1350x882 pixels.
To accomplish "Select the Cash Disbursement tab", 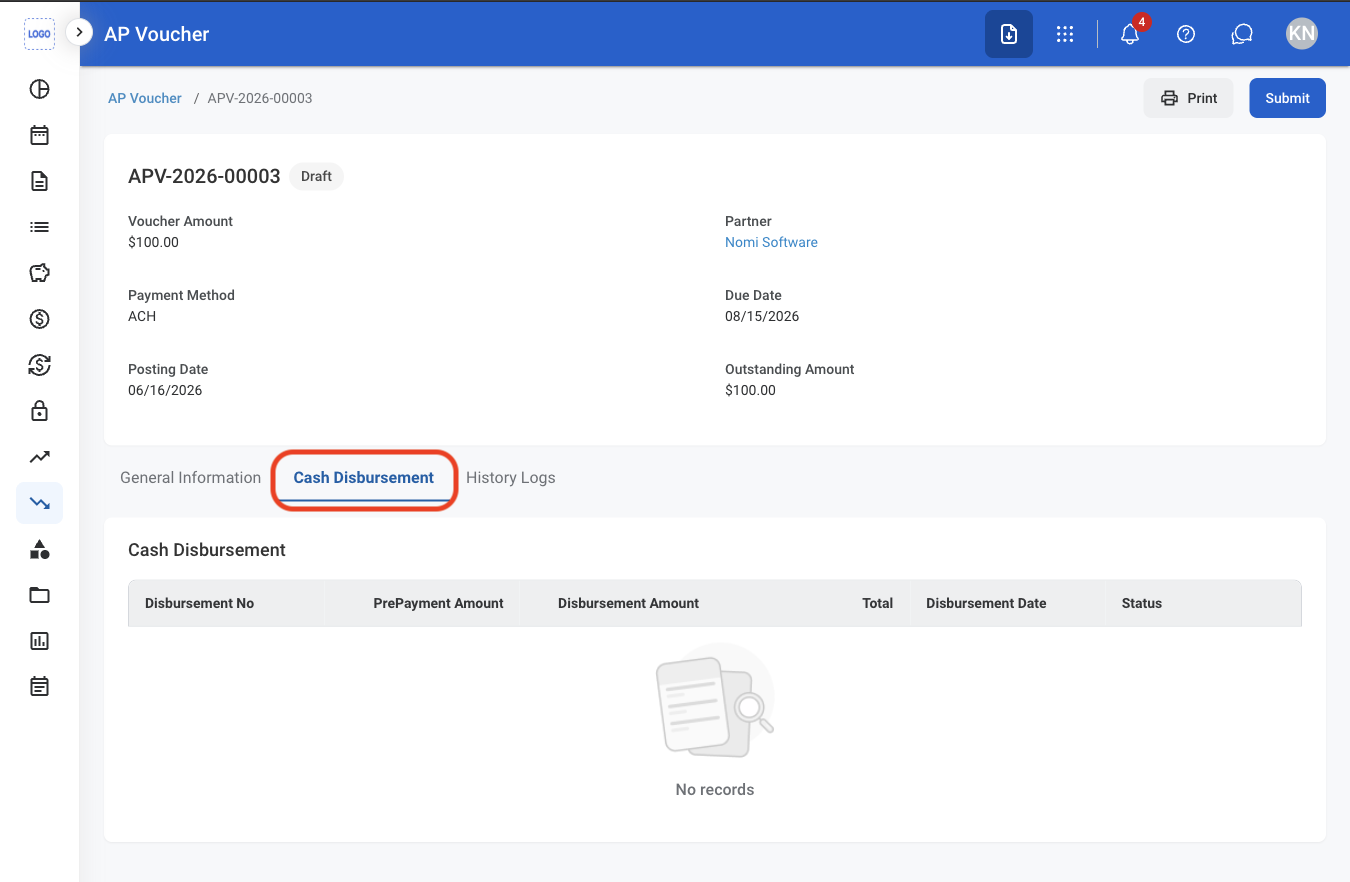I will [364, 478].
